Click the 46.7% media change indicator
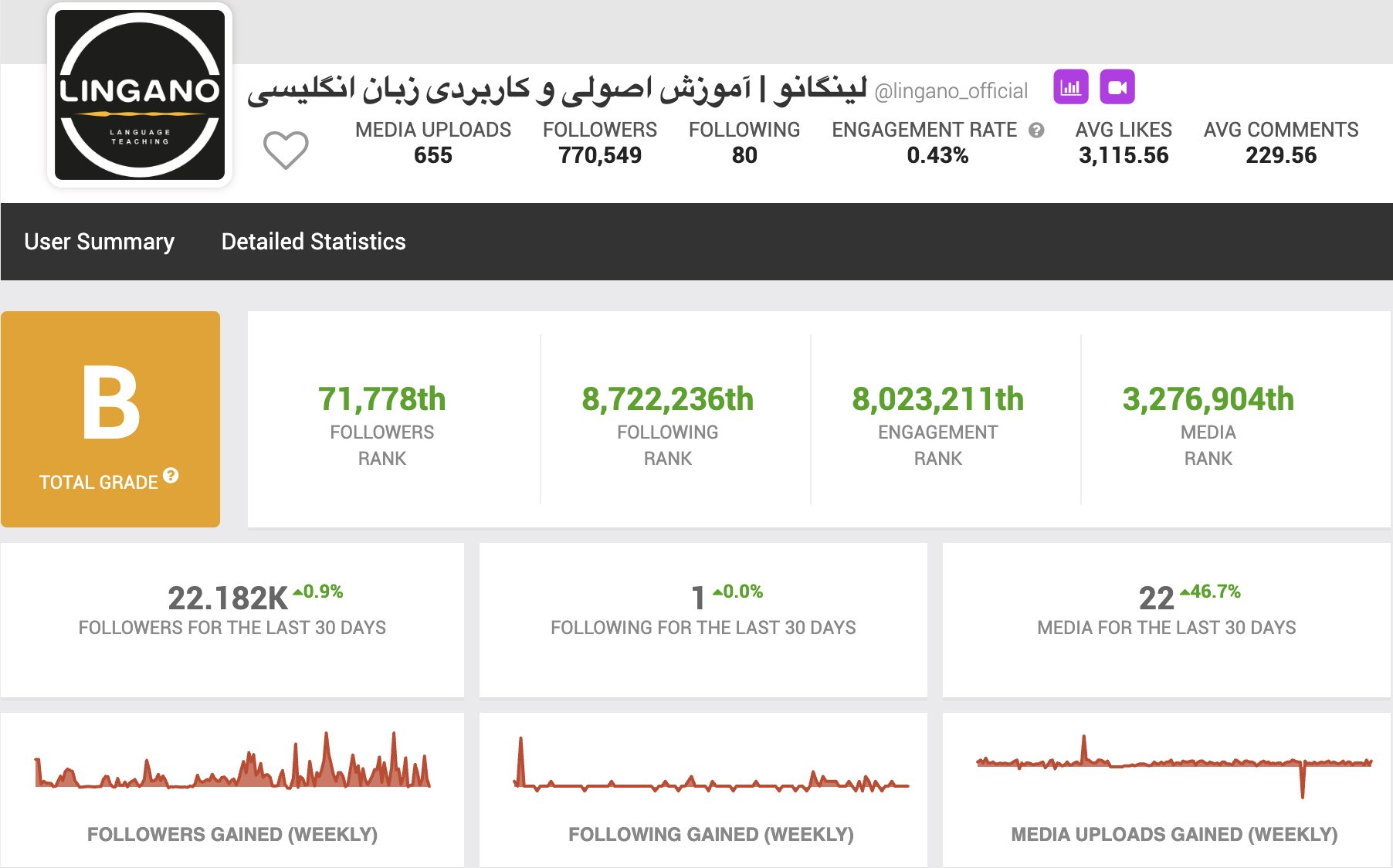The width and height of the screenshot is (1393, 868). point(1211,592)
